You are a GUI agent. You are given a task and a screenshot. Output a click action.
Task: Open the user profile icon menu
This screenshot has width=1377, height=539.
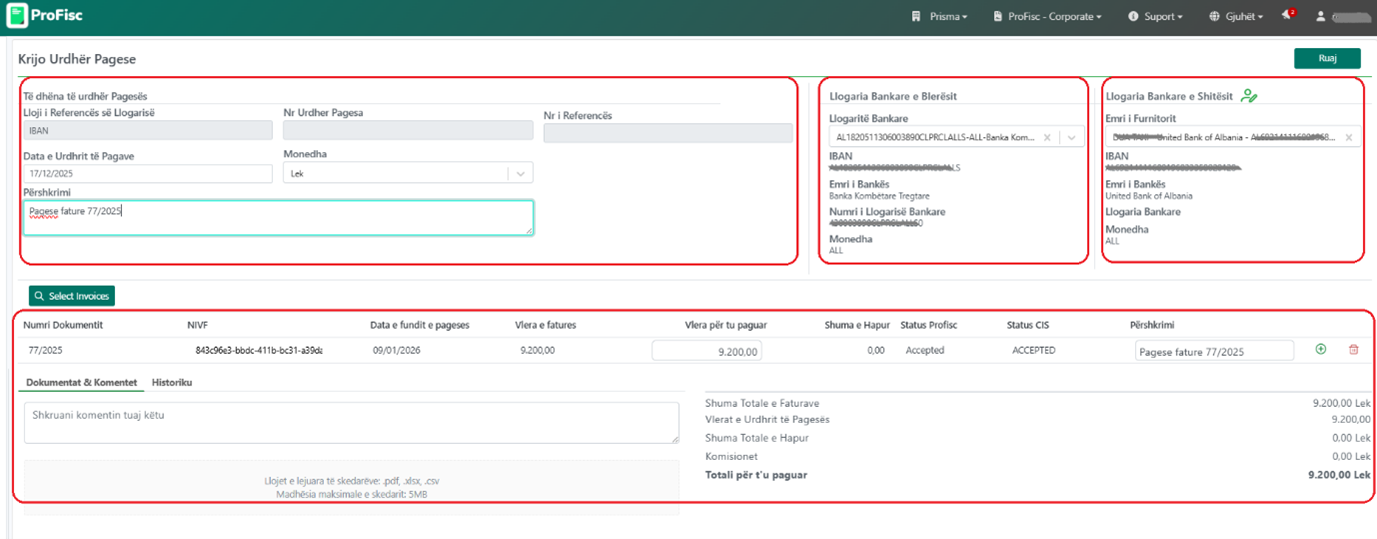pos(1321,17)
